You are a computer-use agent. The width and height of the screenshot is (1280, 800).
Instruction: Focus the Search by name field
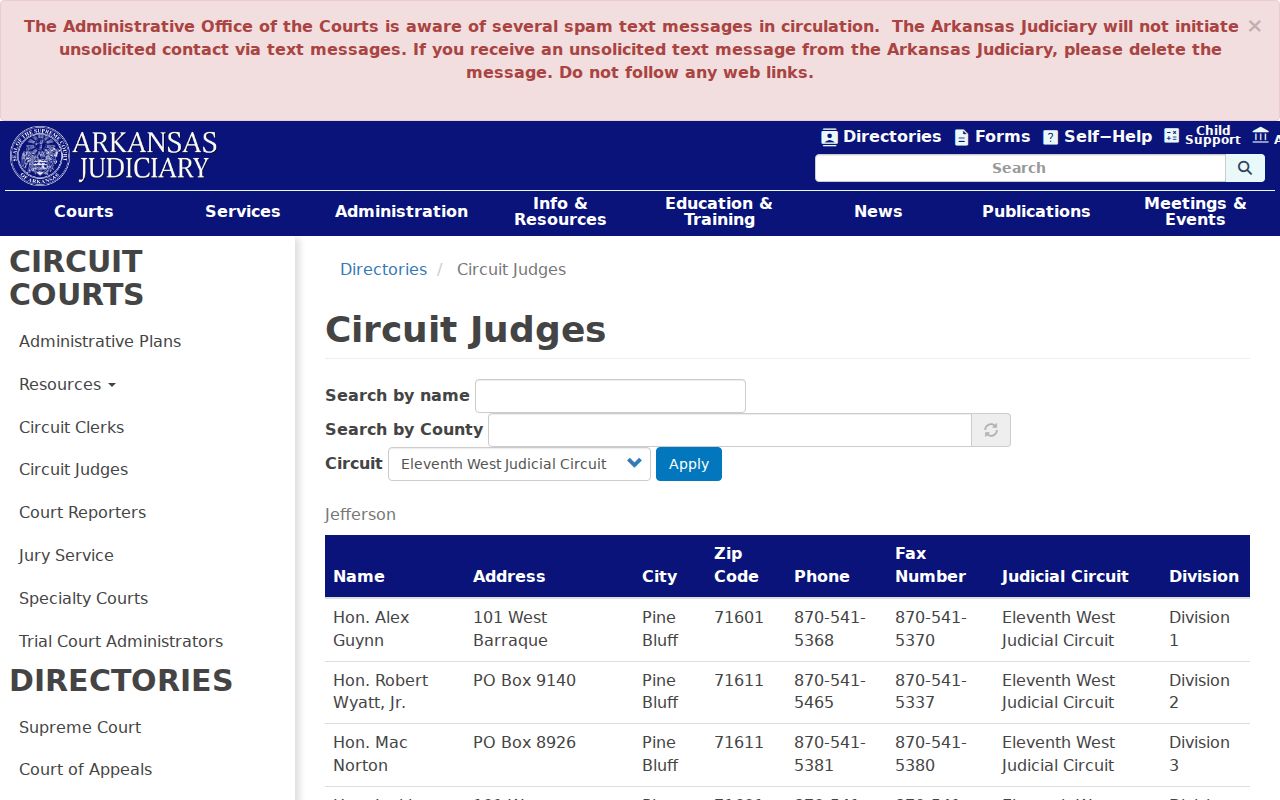(610, 396)
